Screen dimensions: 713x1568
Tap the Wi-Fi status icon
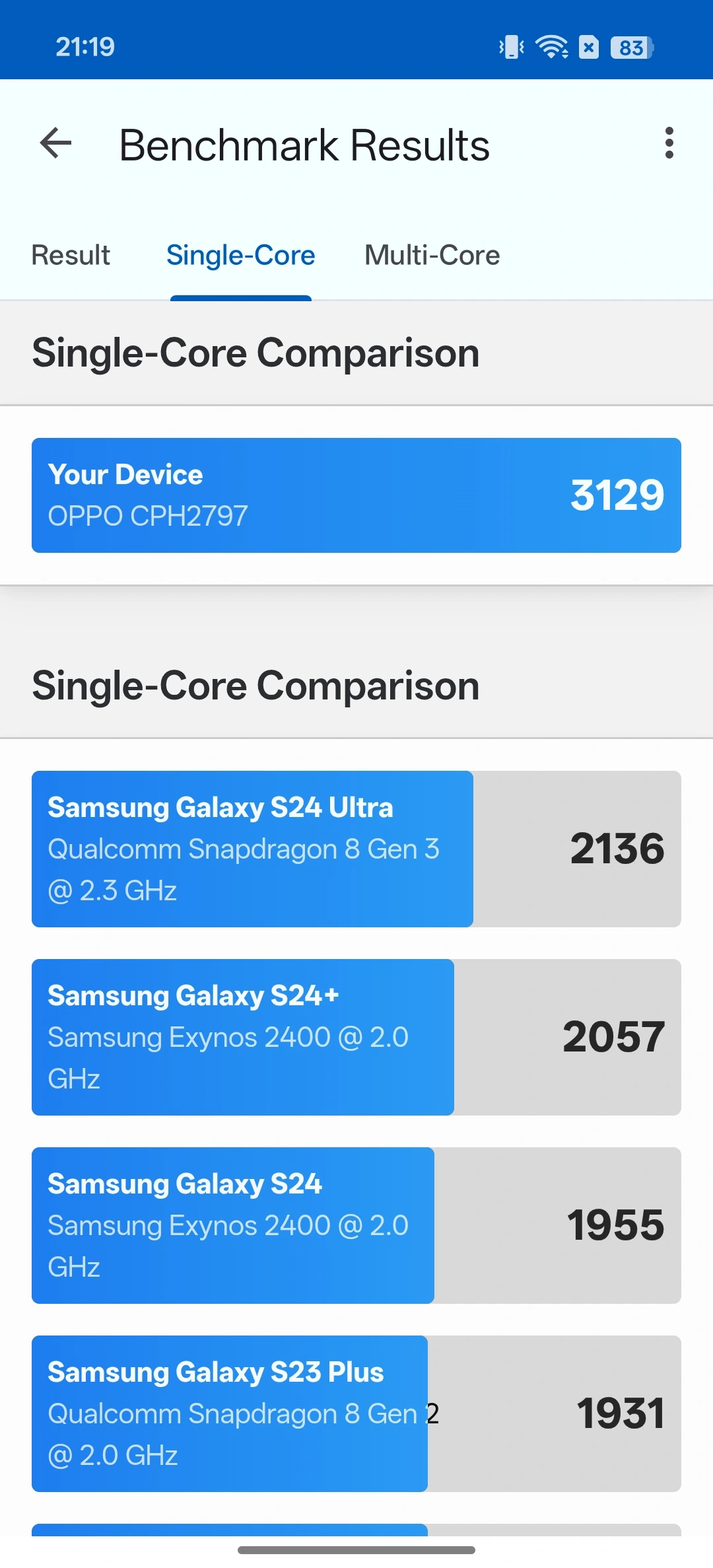(551, 47)
